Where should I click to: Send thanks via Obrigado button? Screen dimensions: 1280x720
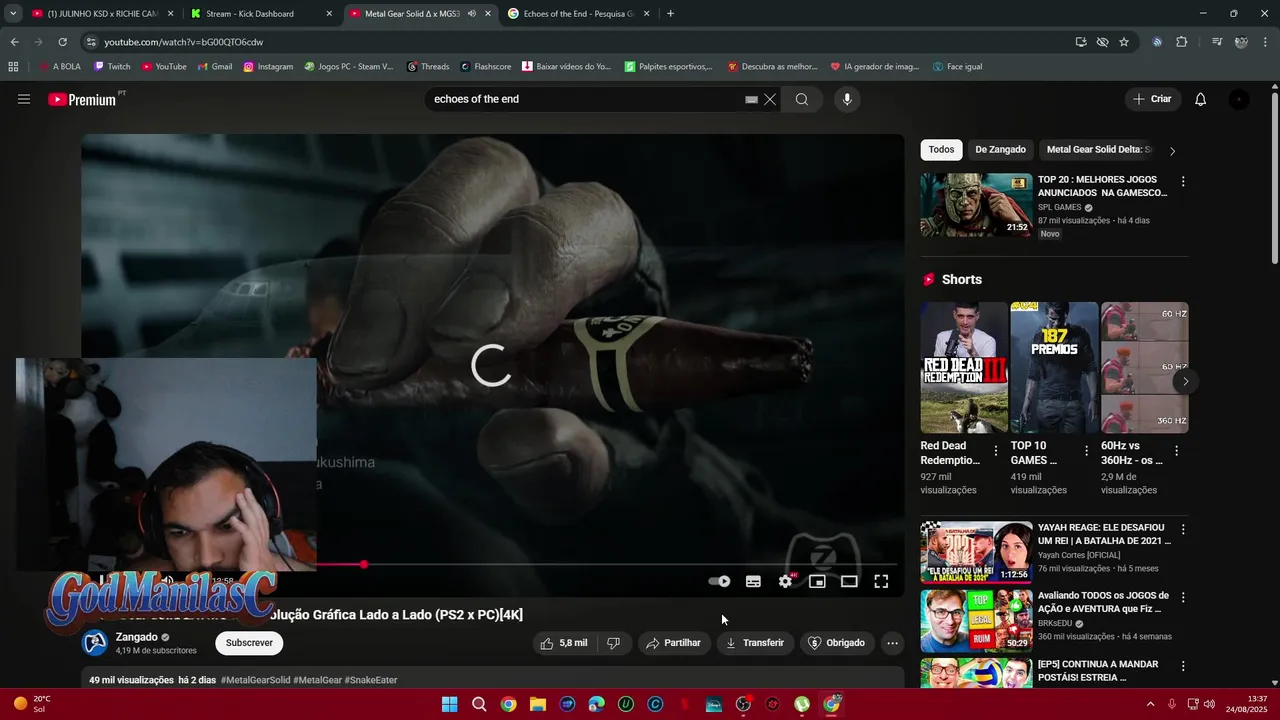836,643
